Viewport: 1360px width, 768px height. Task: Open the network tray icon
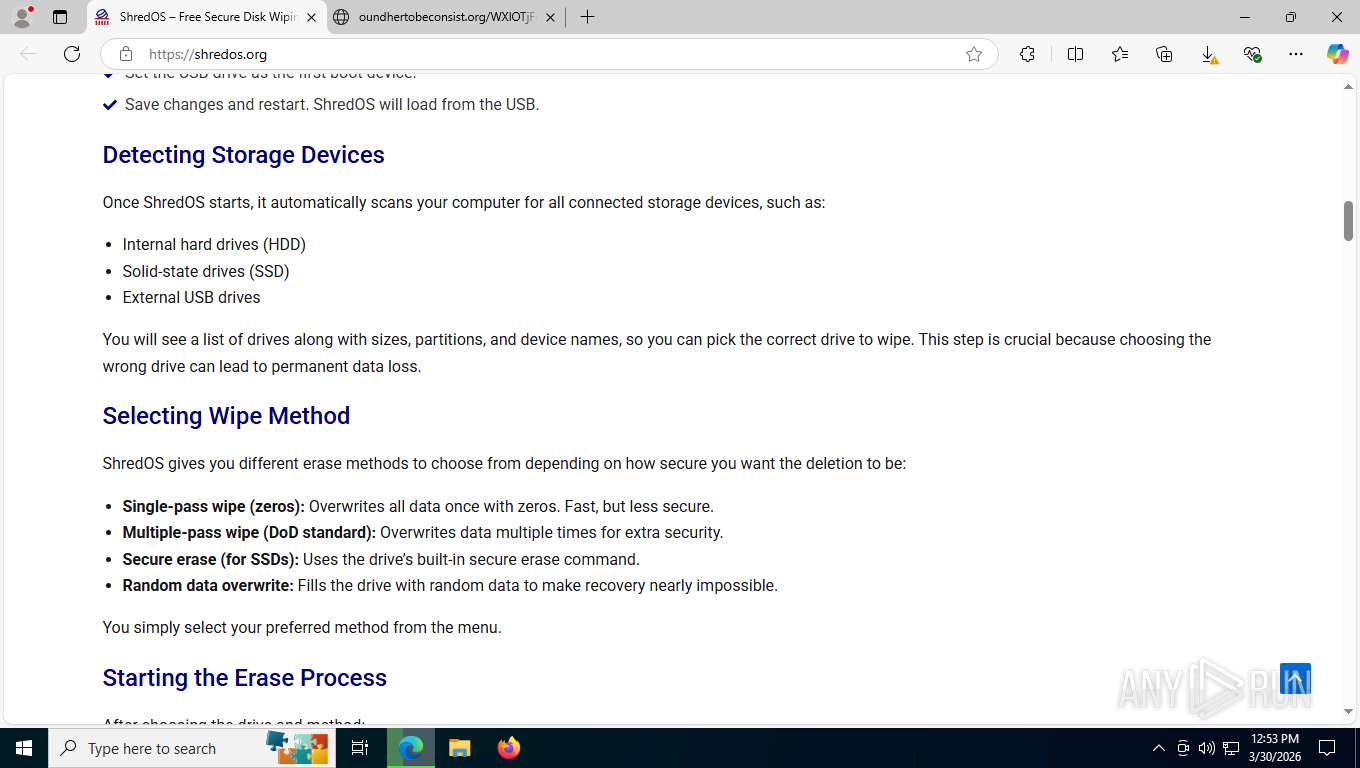[x=1231, y=748]
